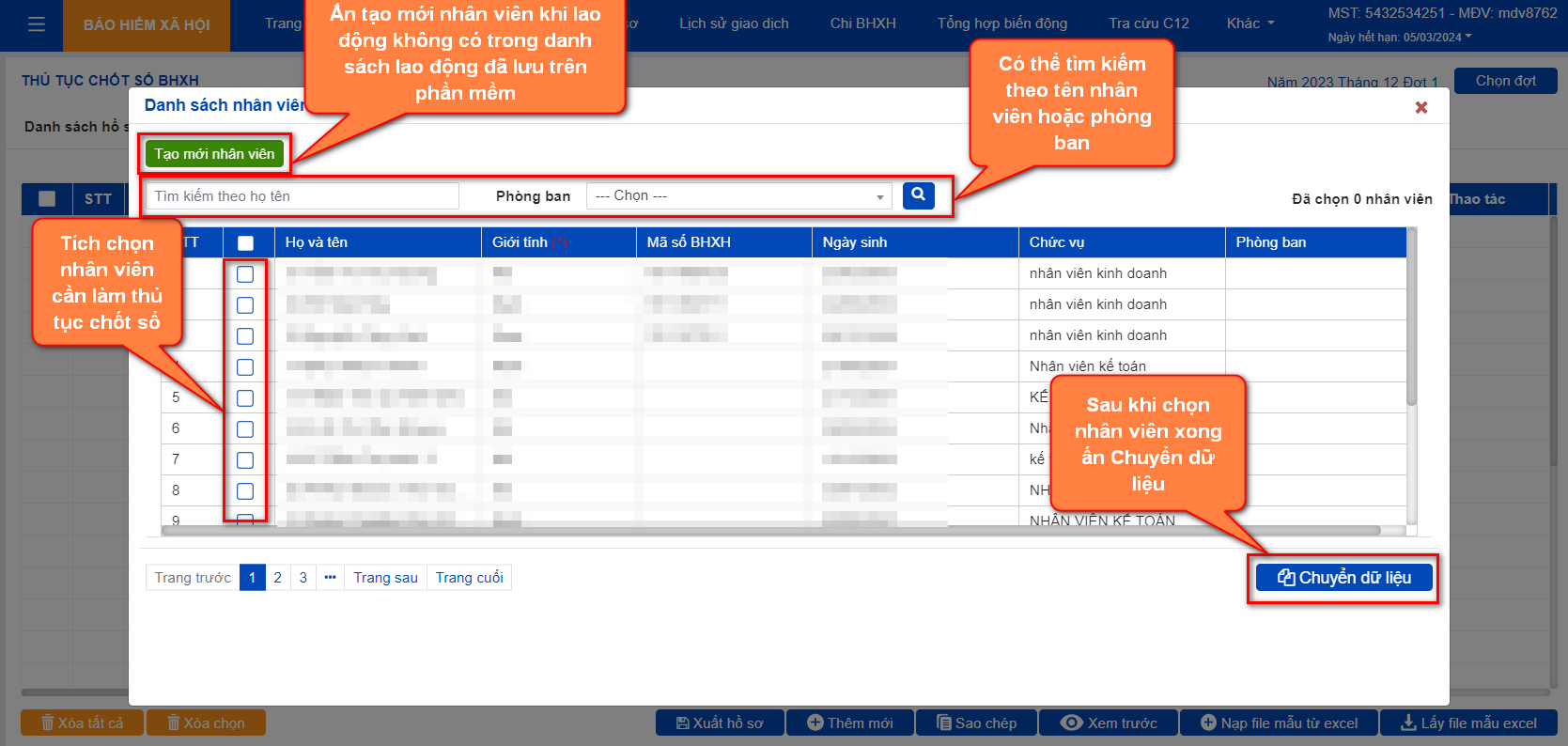Click the Xuất hồ sơ export icon button
This screenshot has width=1568, height=746.
[720, 723]
